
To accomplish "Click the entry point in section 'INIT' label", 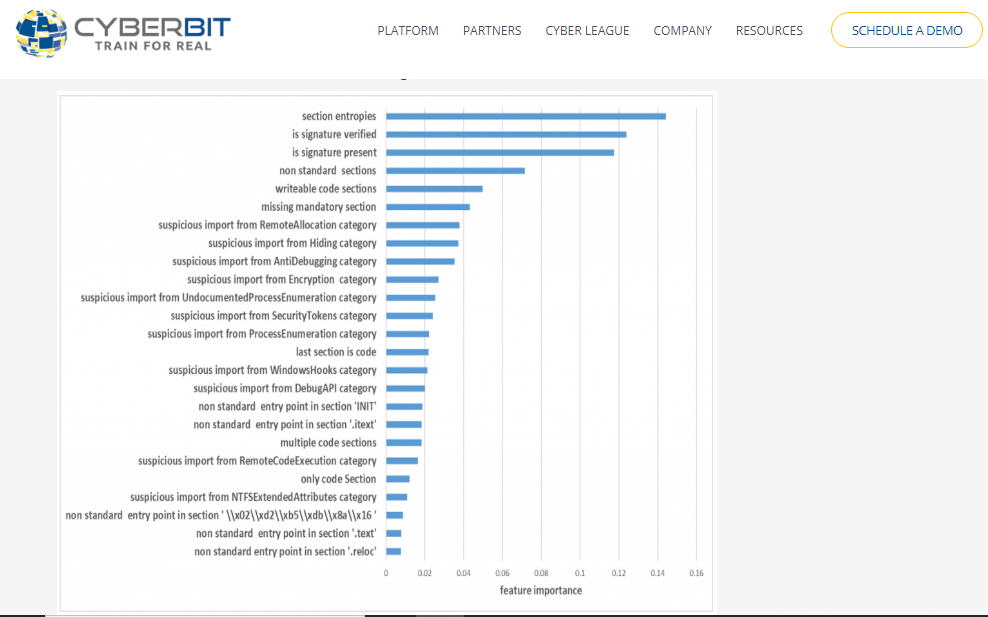I will (x=287, y=407).
